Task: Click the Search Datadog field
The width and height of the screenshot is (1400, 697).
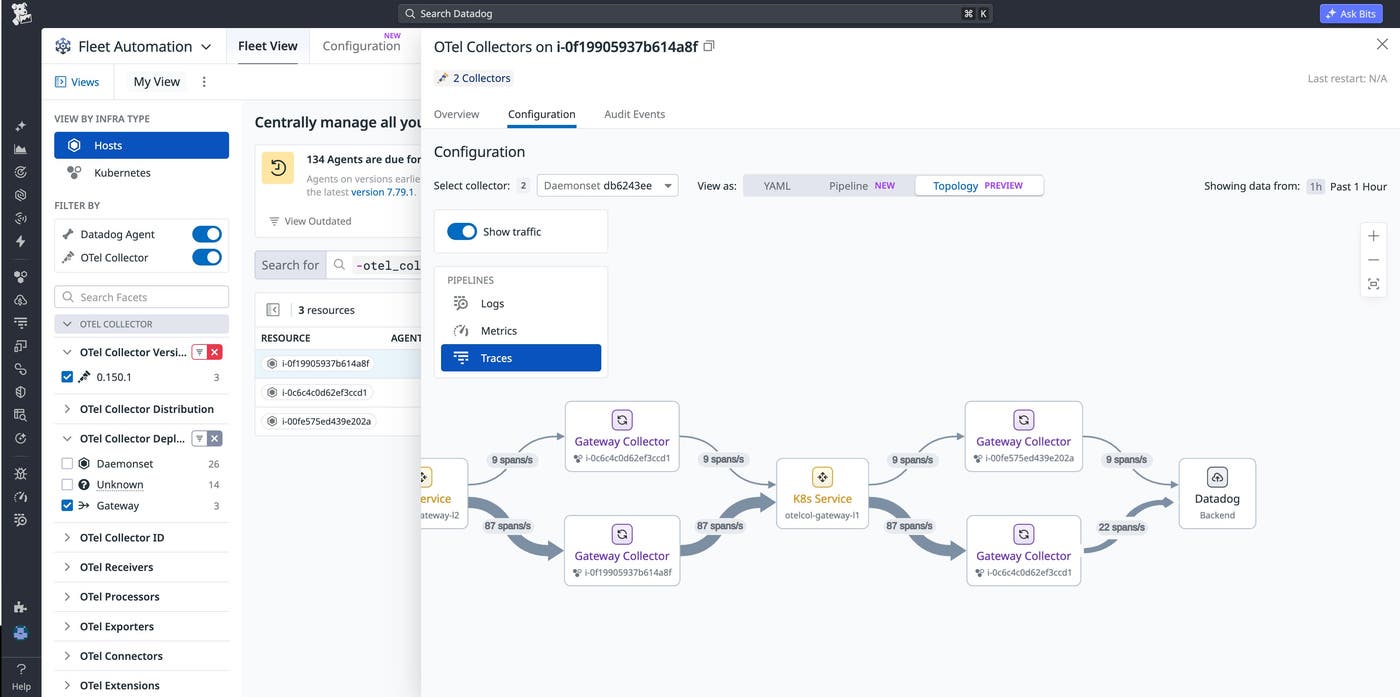Action: (696, 14)
